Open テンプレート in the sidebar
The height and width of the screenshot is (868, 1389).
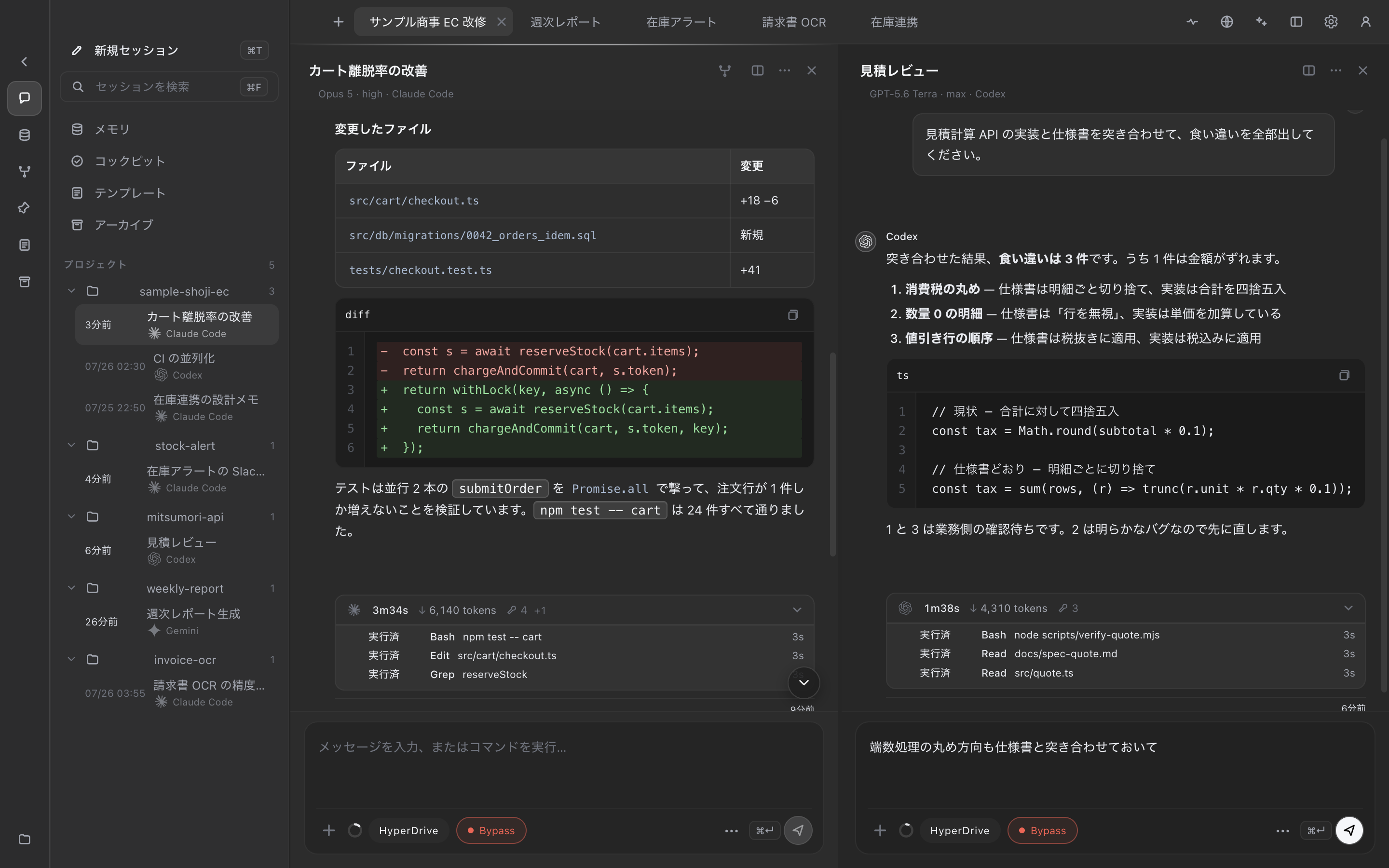click(x=169, y=193)
